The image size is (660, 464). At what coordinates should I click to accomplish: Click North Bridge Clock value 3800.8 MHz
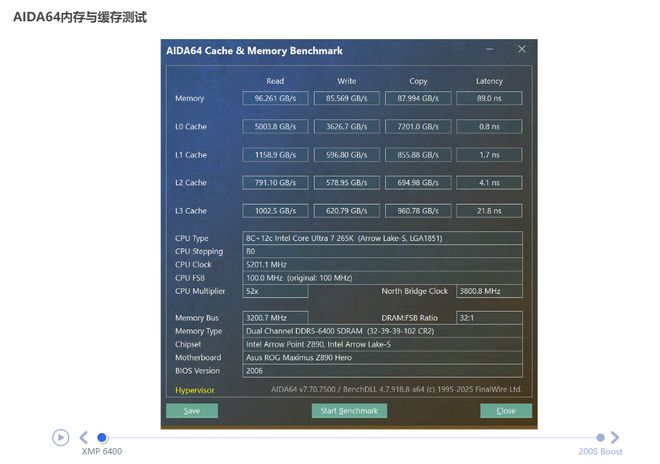(x=489, y=291)
